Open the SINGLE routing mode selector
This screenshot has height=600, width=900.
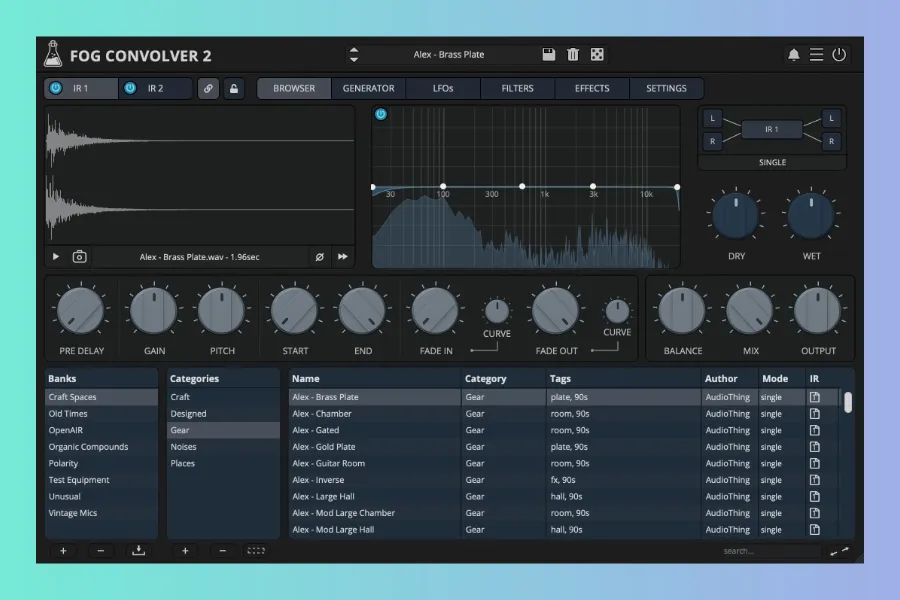(772, 162)
